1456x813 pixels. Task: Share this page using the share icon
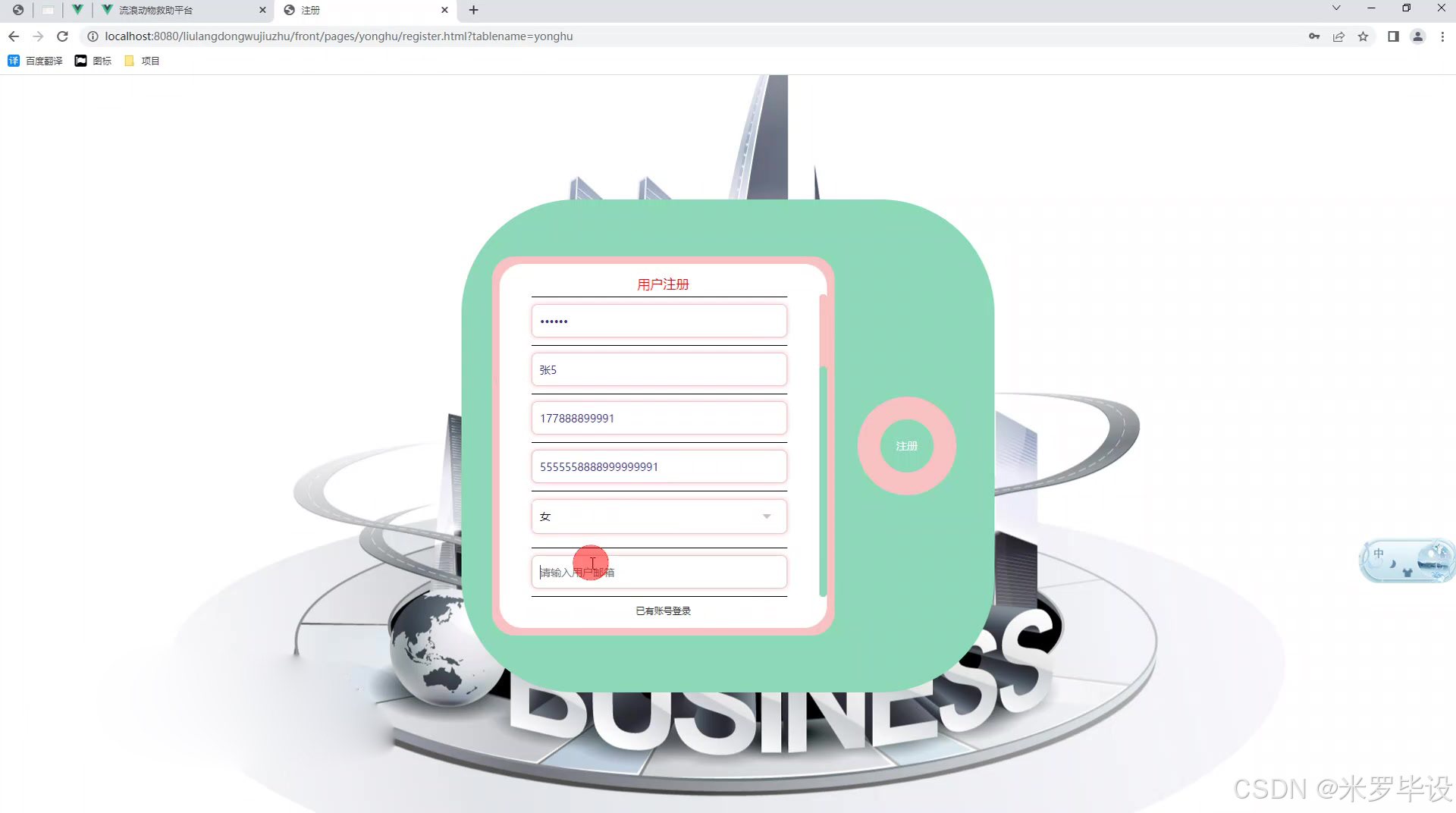tap(1338, 36)
